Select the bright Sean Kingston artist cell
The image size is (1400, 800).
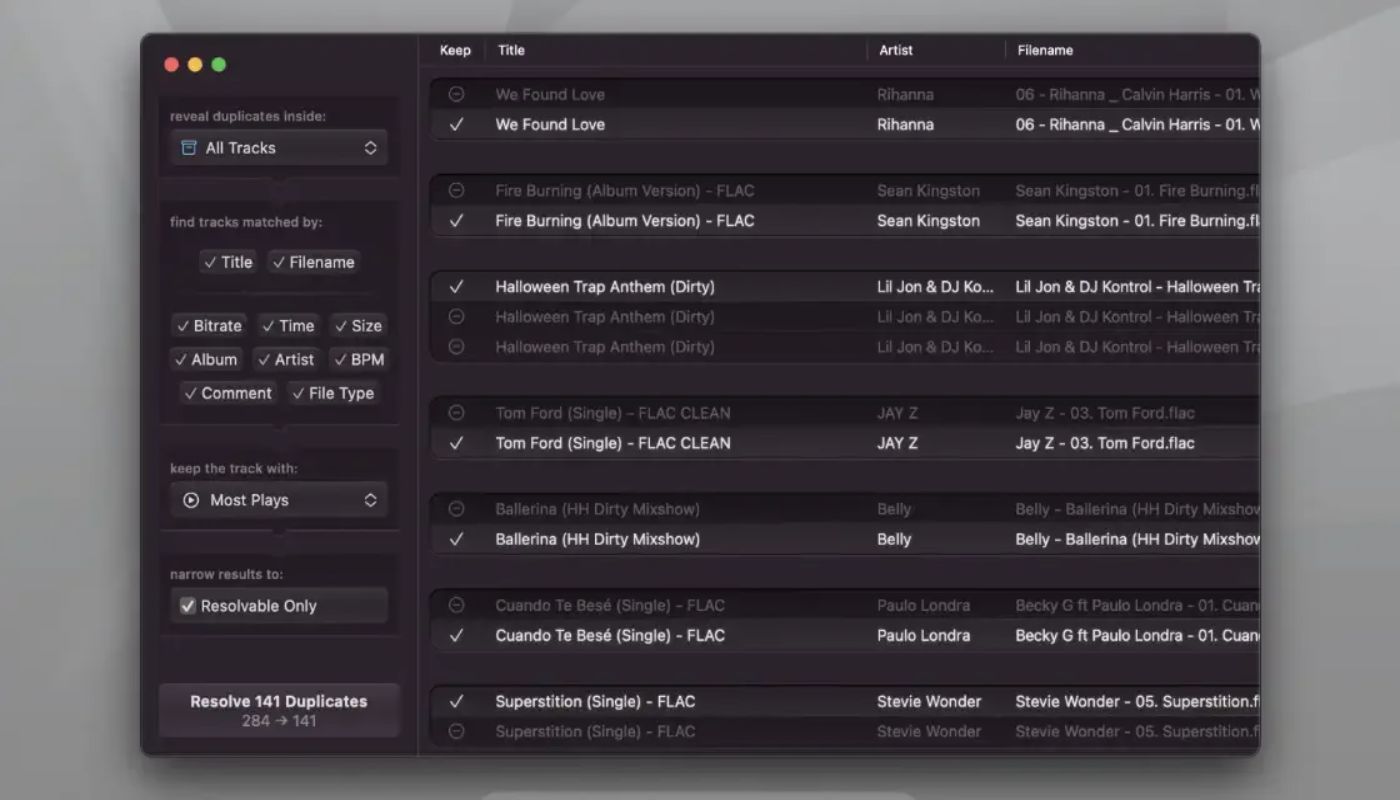pyautogui.click(x=928, y=221)
